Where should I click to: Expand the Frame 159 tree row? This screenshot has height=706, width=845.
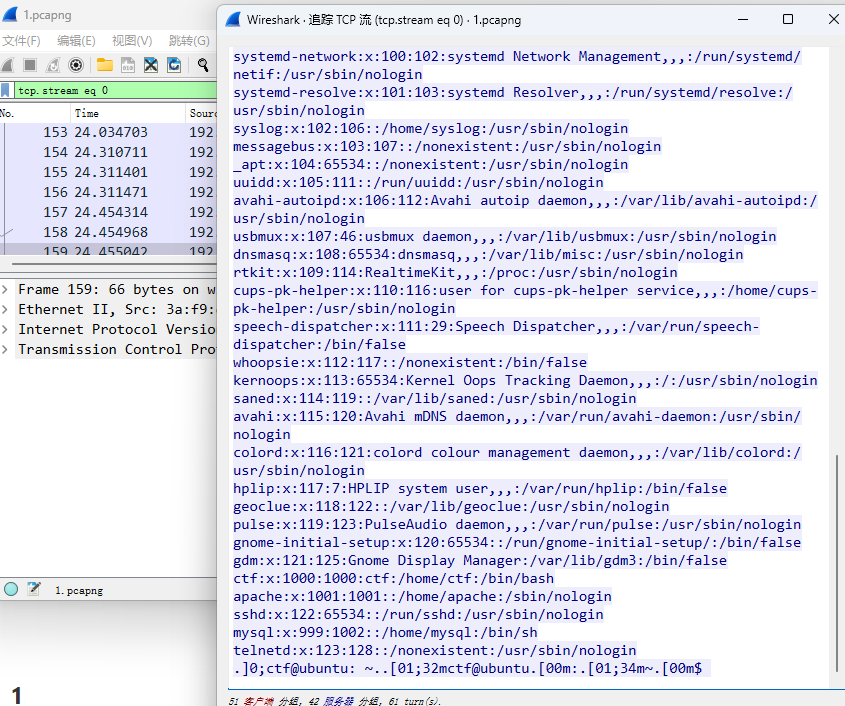7,290
